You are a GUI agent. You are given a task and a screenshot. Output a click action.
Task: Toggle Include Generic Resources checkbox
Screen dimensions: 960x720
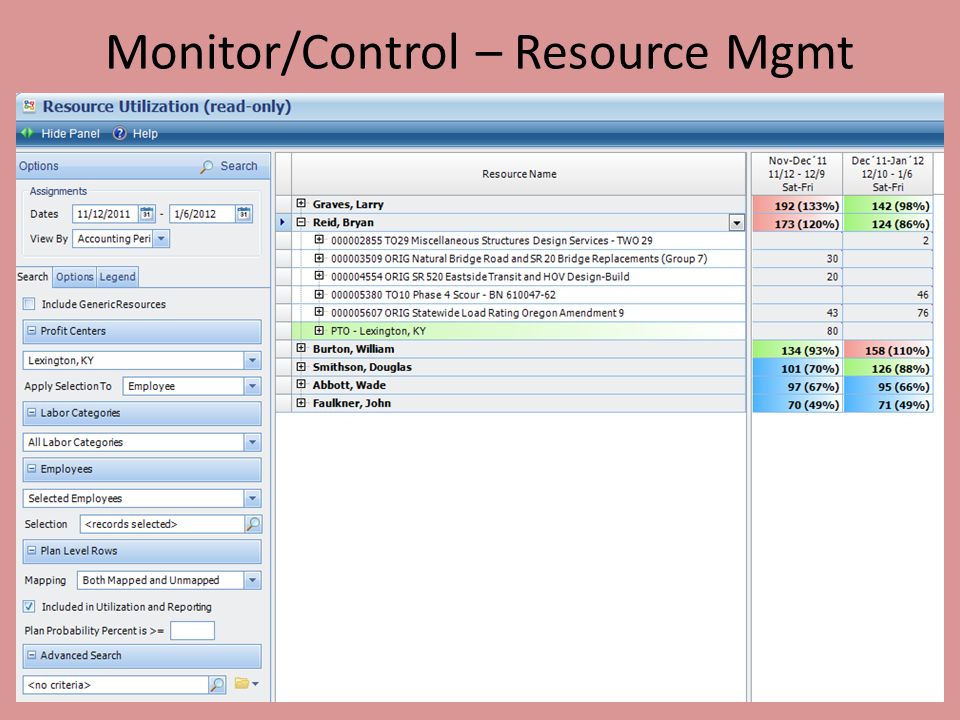29,304
